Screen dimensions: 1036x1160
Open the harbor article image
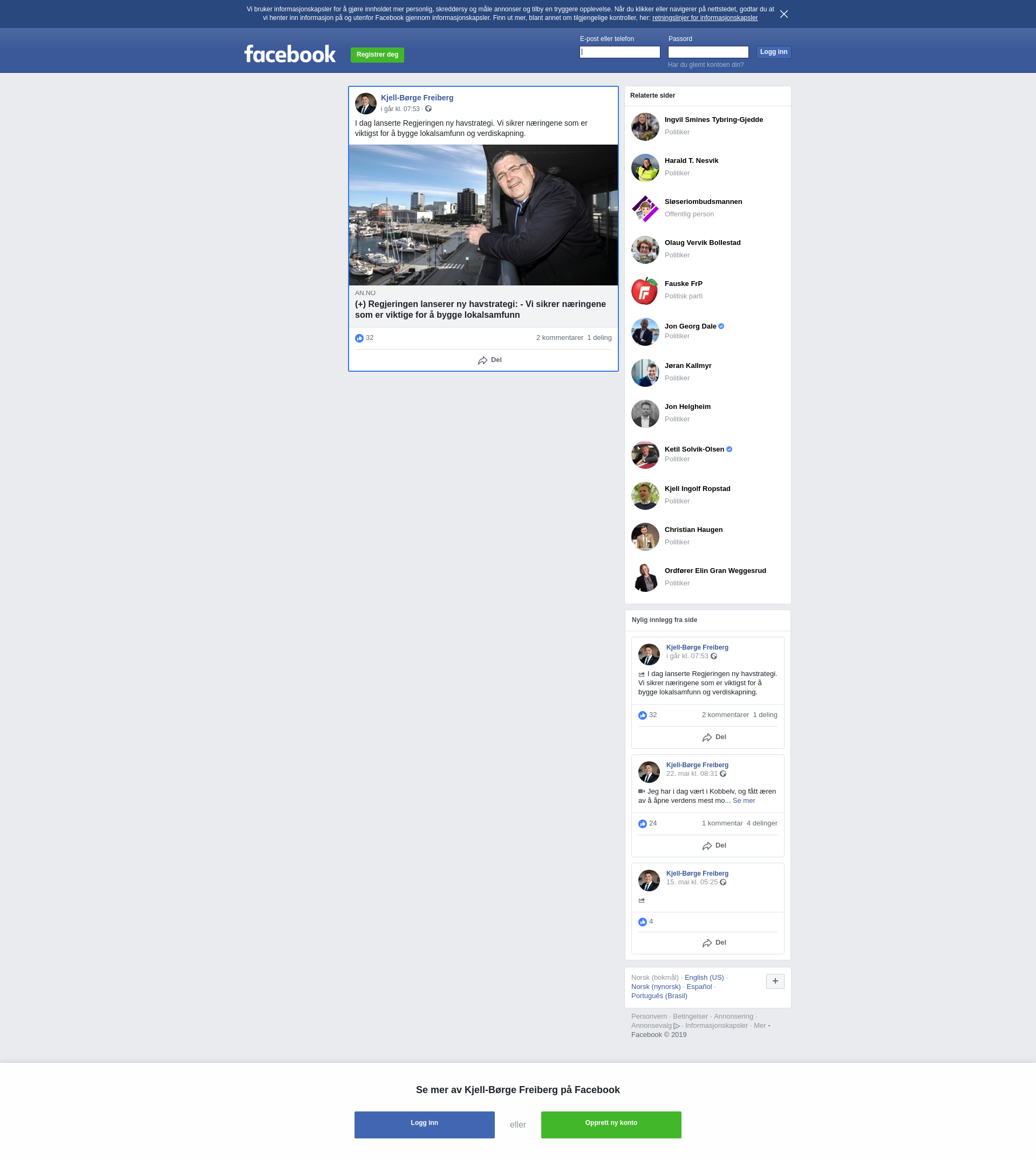[x=483, y=215]
